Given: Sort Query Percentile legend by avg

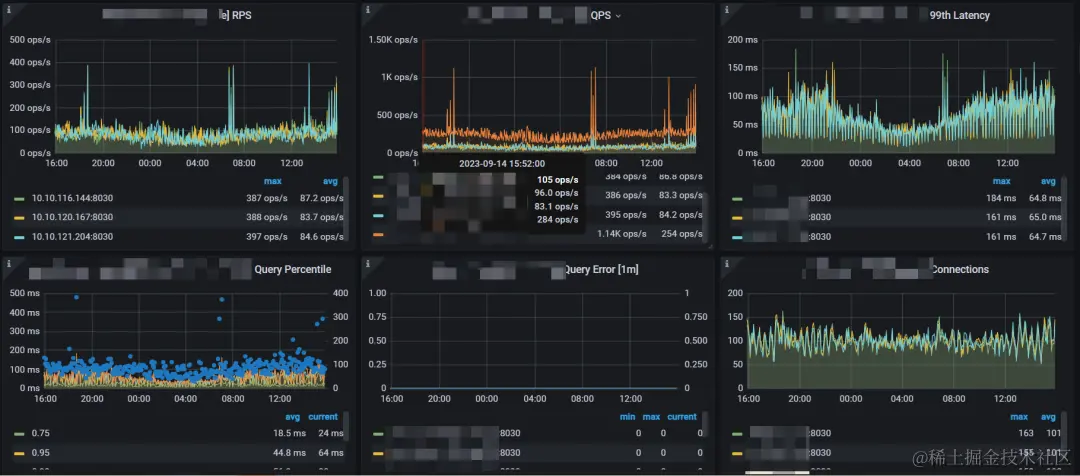Looking at the screenshot, I should [x=293, y=417].
